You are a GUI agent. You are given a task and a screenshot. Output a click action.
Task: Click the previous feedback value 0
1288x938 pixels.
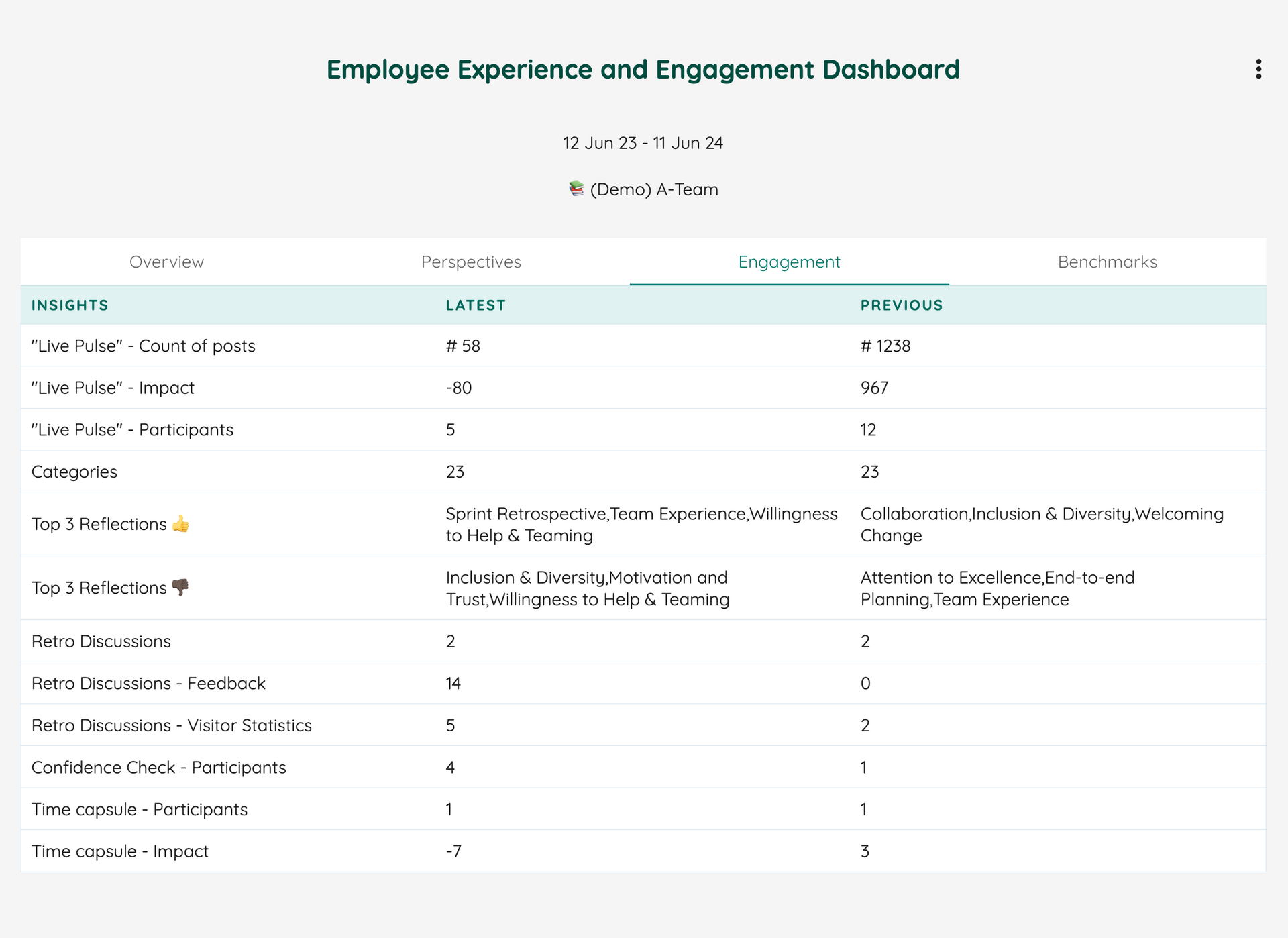[865, 684]
